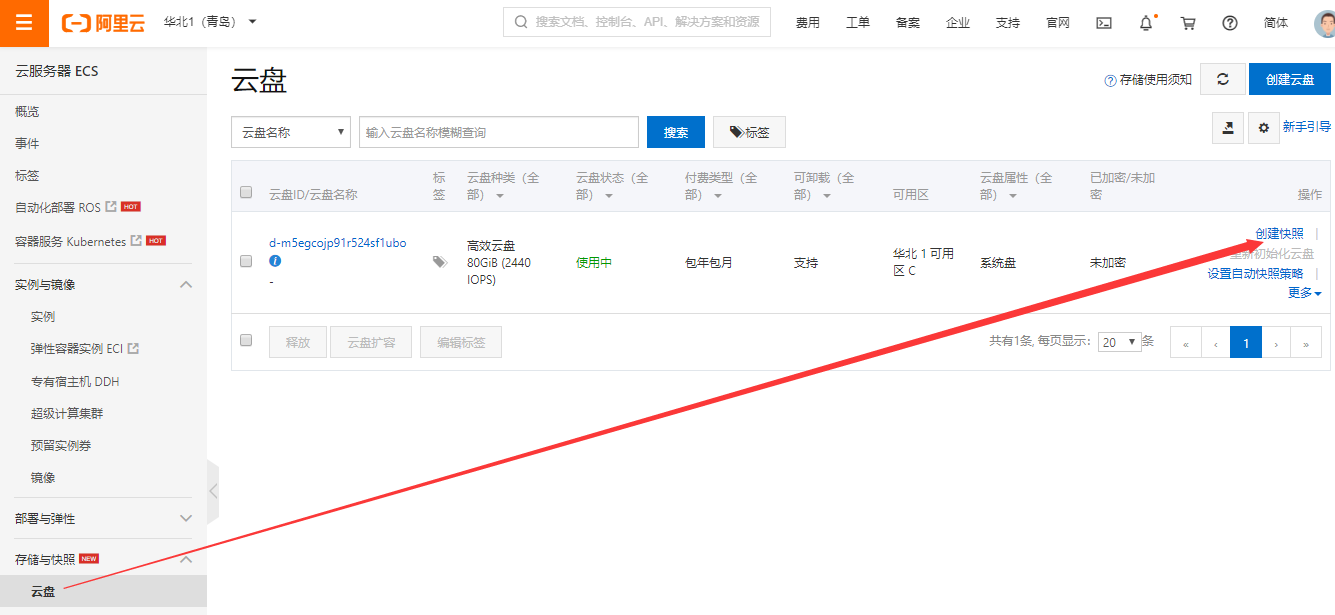Open the shopping cart icon
The height and width of the screenshot is (615, 1335).
pos(1188,23)
